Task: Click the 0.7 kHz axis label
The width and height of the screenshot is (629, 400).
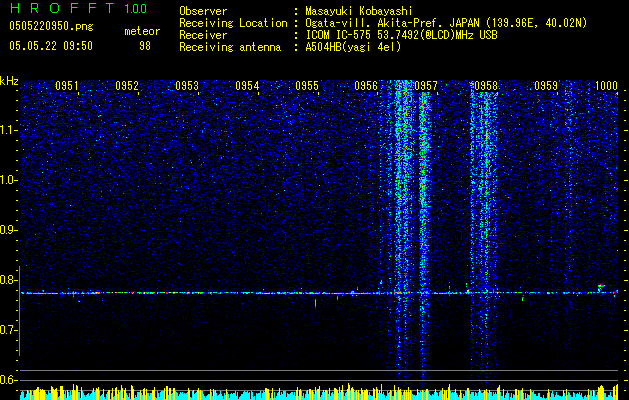Action: (8, 330)
